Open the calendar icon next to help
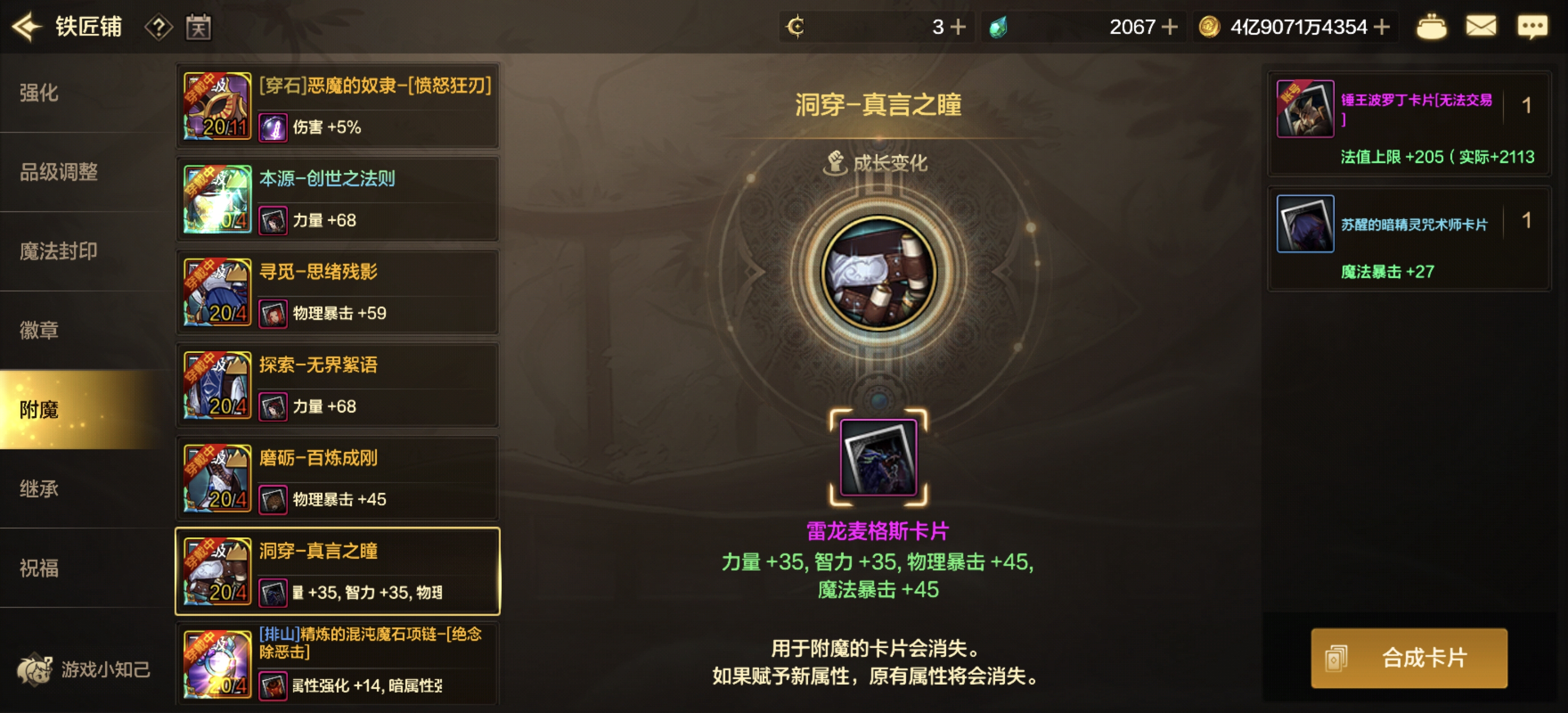Image resolution: width=1568 pixels, height=713 pixels. [198, 27]
